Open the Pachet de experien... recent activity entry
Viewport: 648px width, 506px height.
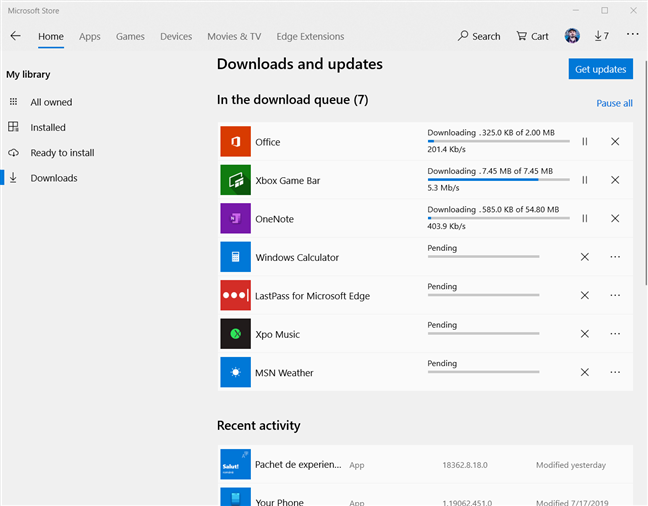click(x=425, y=464)
